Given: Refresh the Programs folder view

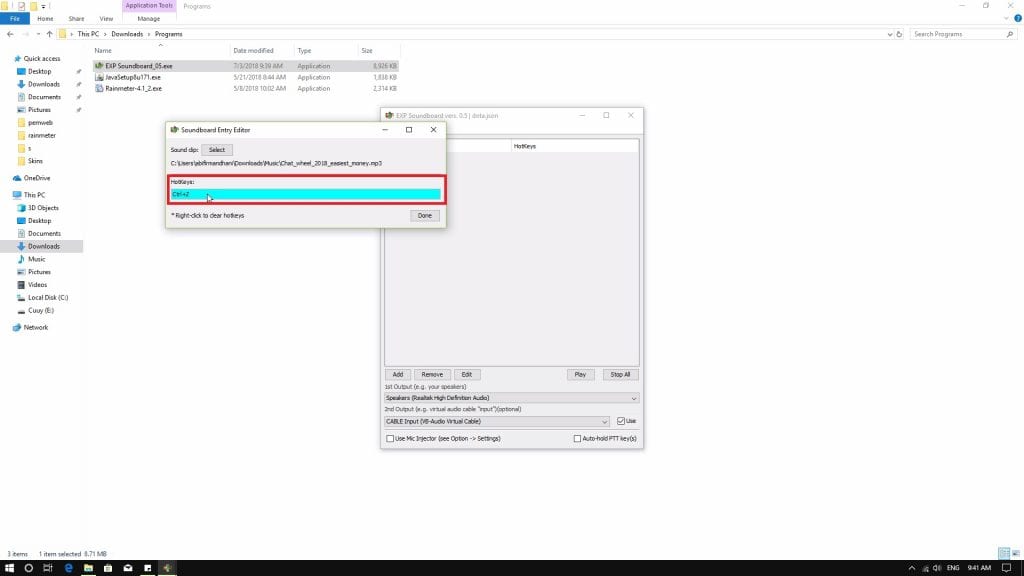Looking at the screenshot, I should point(899,34).
